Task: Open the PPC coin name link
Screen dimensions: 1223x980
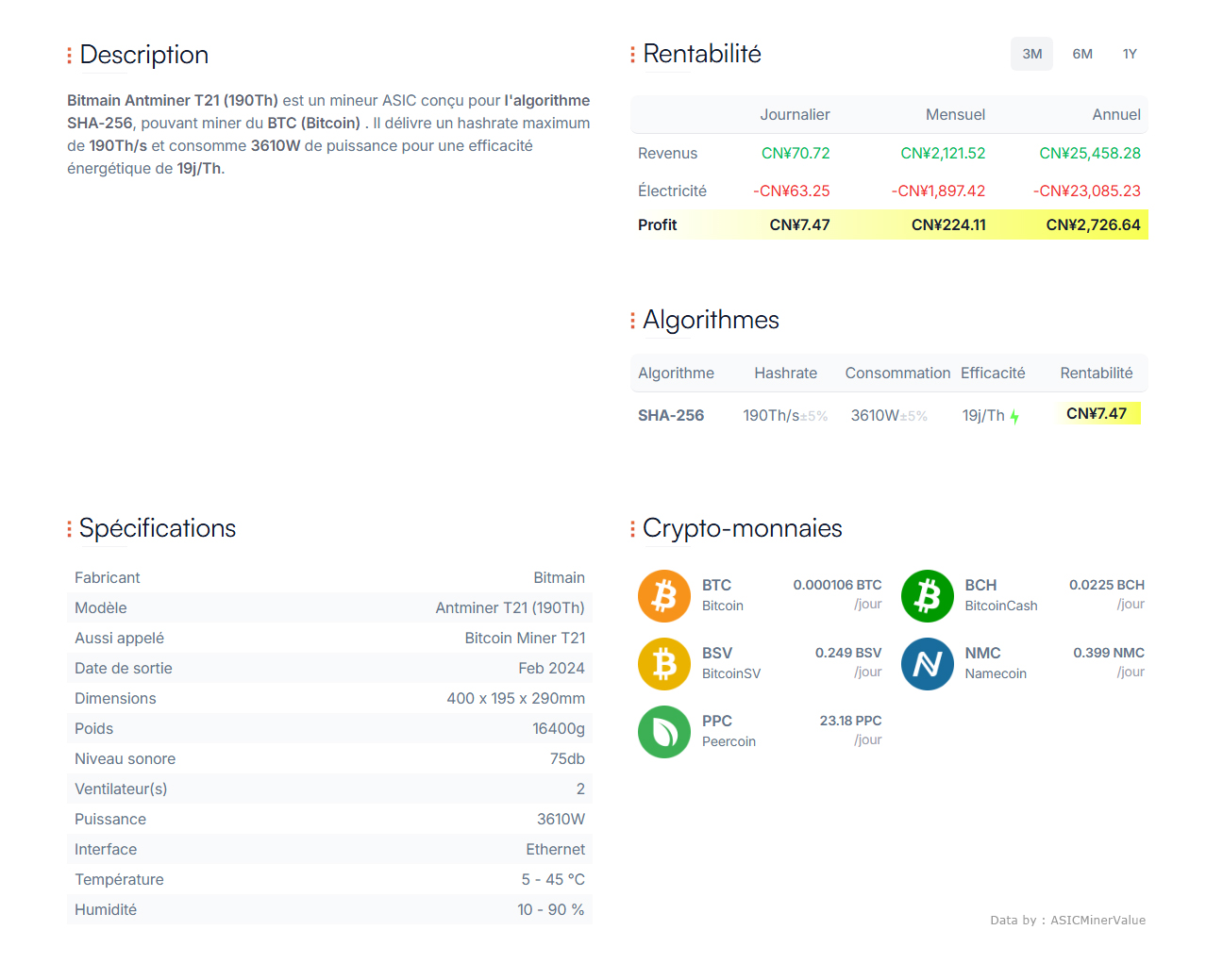Action: [717, 721]
